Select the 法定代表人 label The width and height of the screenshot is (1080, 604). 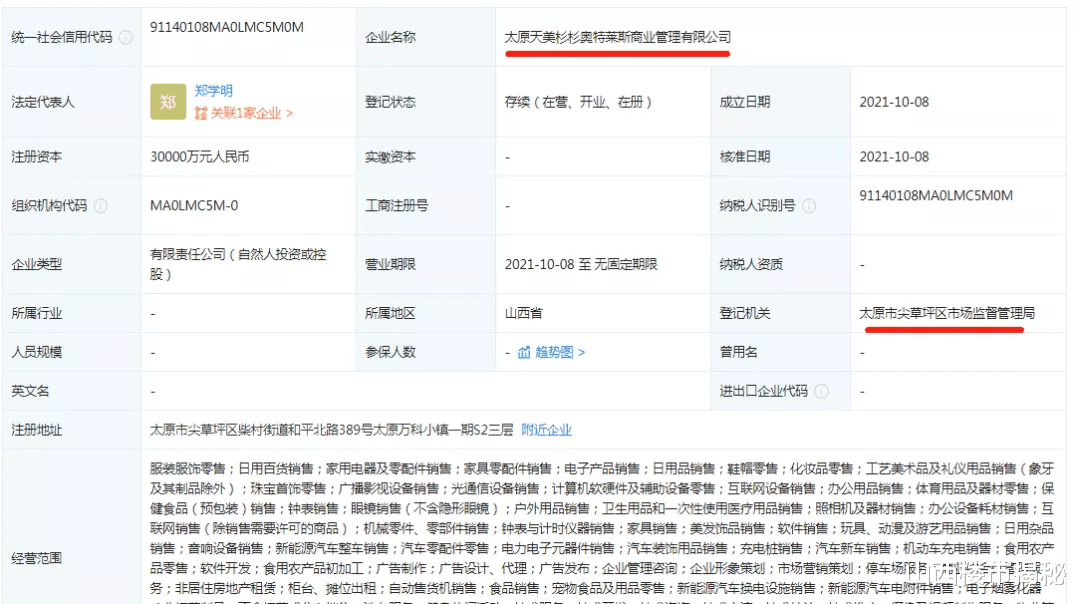pyautogui.click(x=43, y=102)
